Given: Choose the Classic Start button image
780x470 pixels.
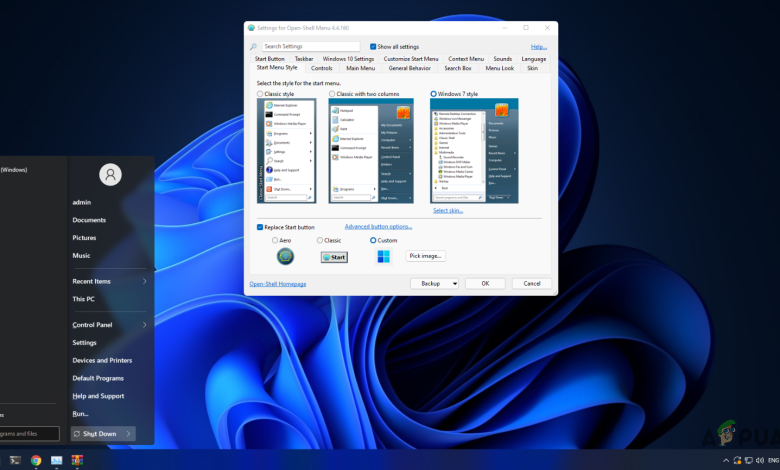Looking at the screenshot, I should [x=334, y=257].
